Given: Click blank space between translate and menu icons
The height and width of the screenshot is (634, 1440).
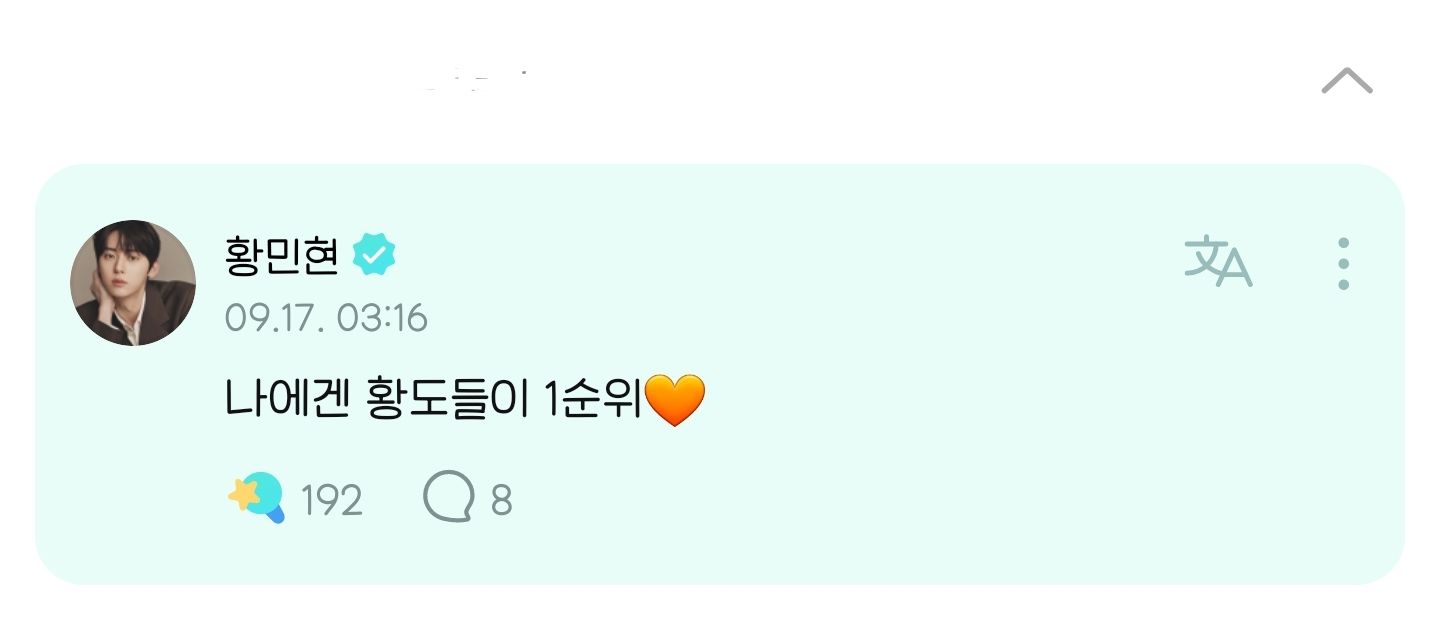Looking at the screenshot, I should point(1293,264).
